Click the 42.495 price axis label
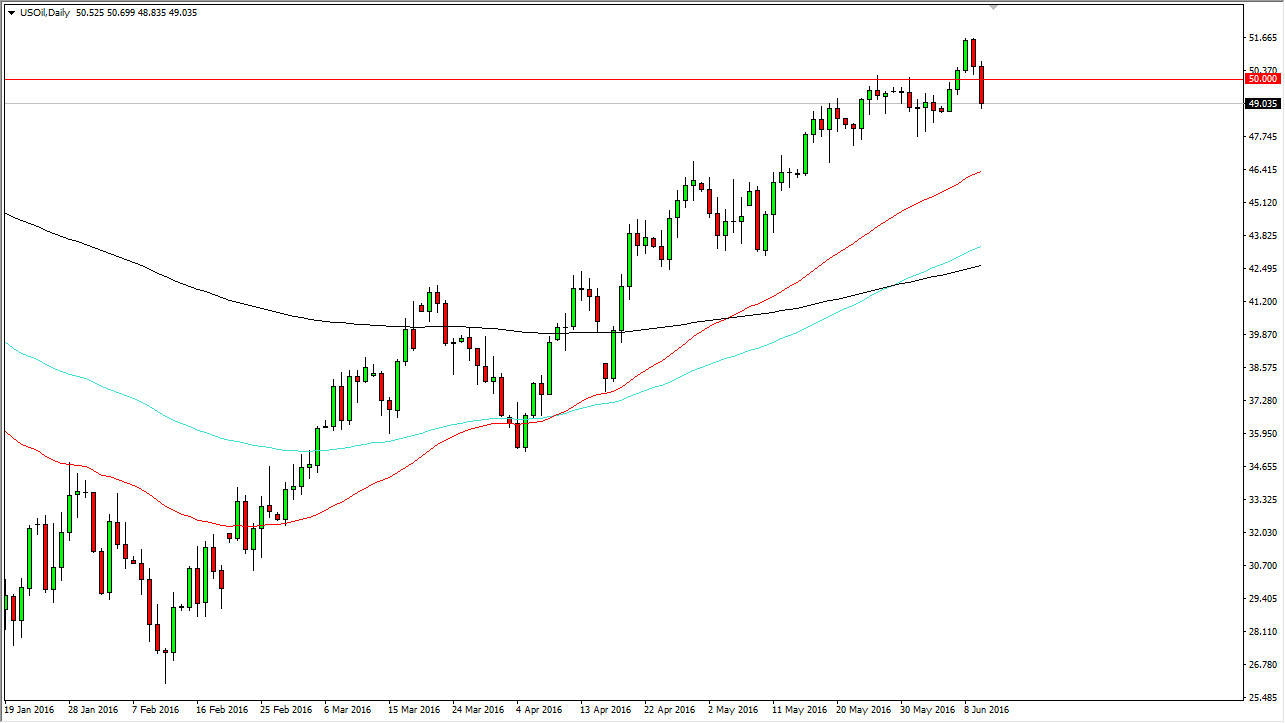Screen dimensions: 1285x723 click(1264, 269)
